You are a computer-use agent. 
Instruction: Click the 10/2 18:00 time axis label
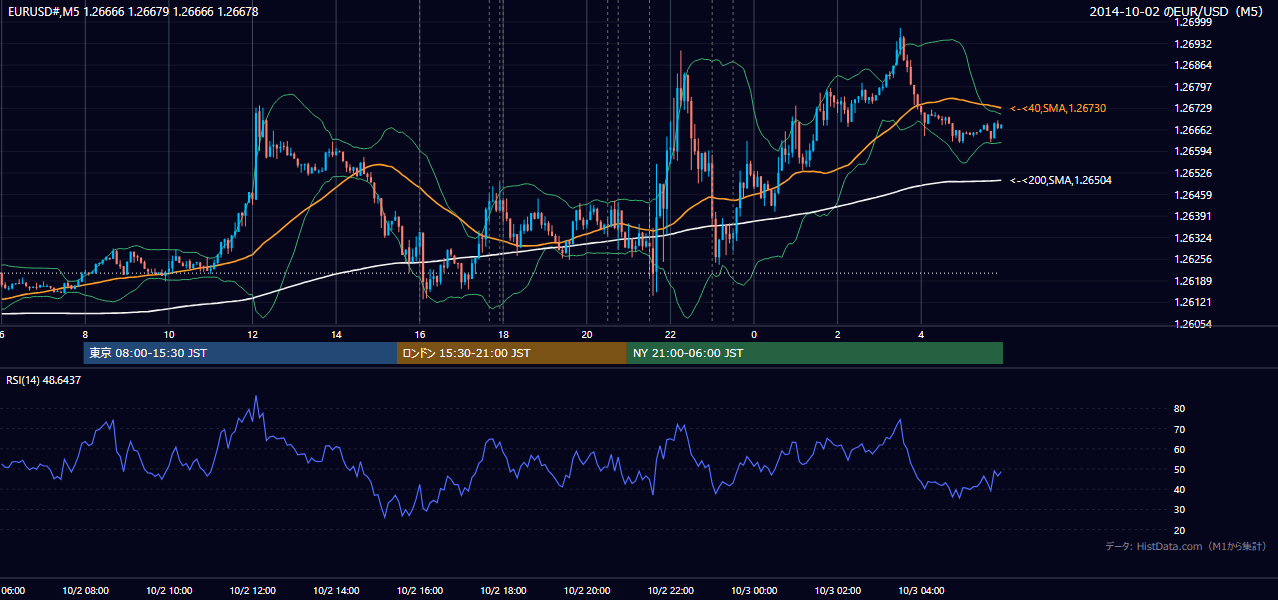503,590
